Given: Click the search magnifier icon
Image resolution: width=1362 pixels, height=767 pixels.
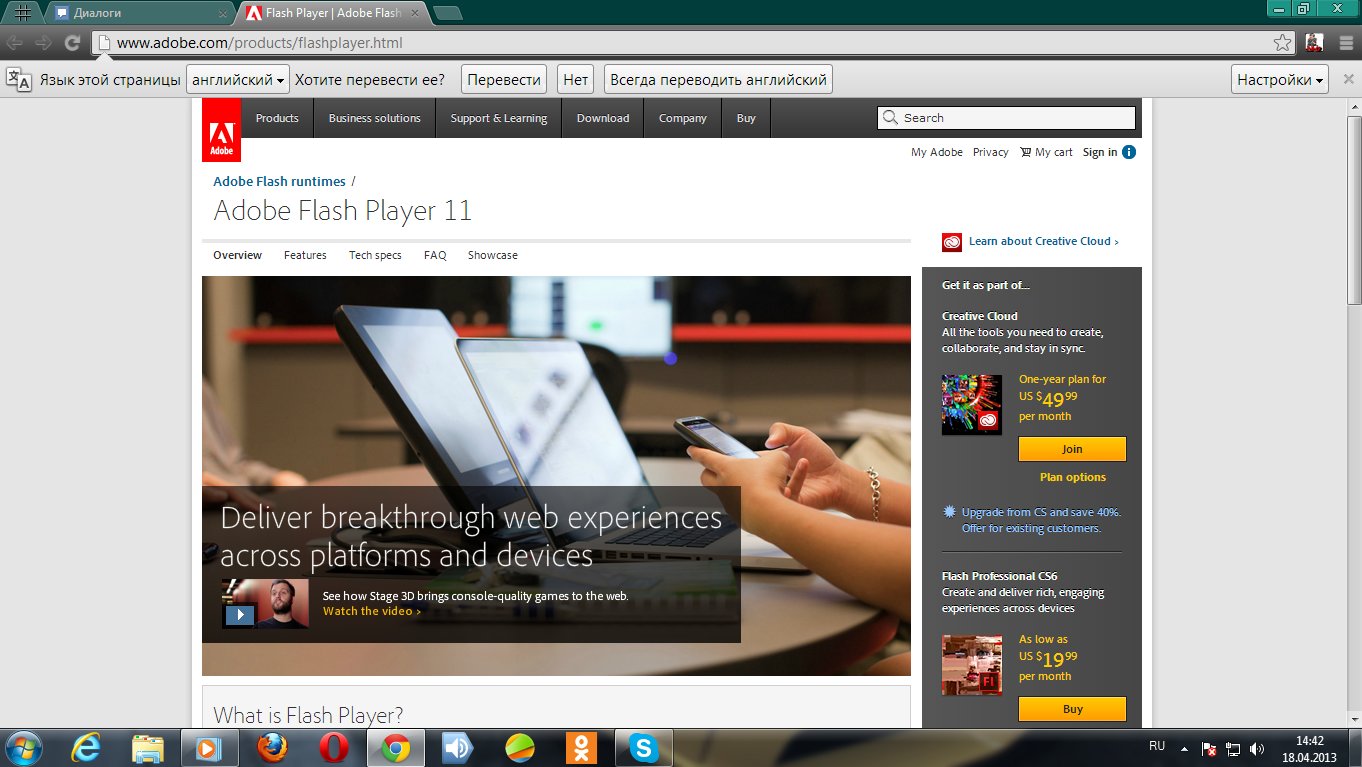Looking at the screenshot, I should [x=890, y=118].
